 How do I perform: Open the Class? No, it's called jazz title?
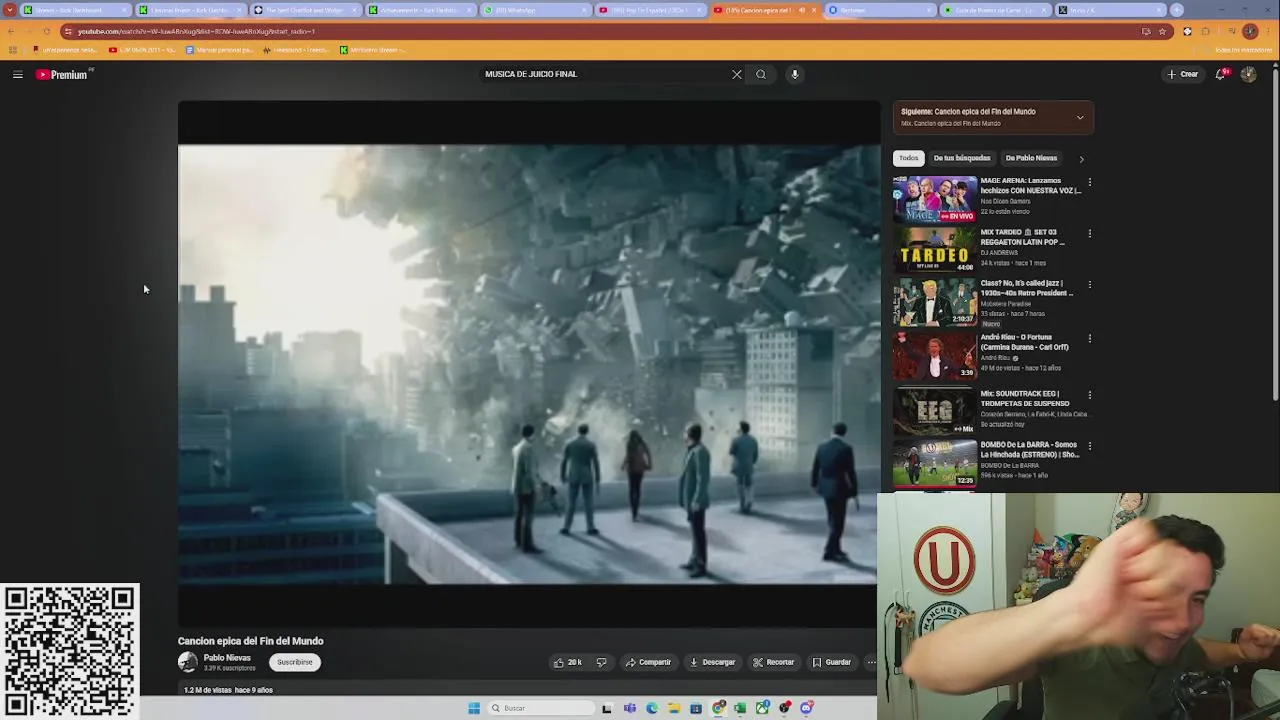1026,288
